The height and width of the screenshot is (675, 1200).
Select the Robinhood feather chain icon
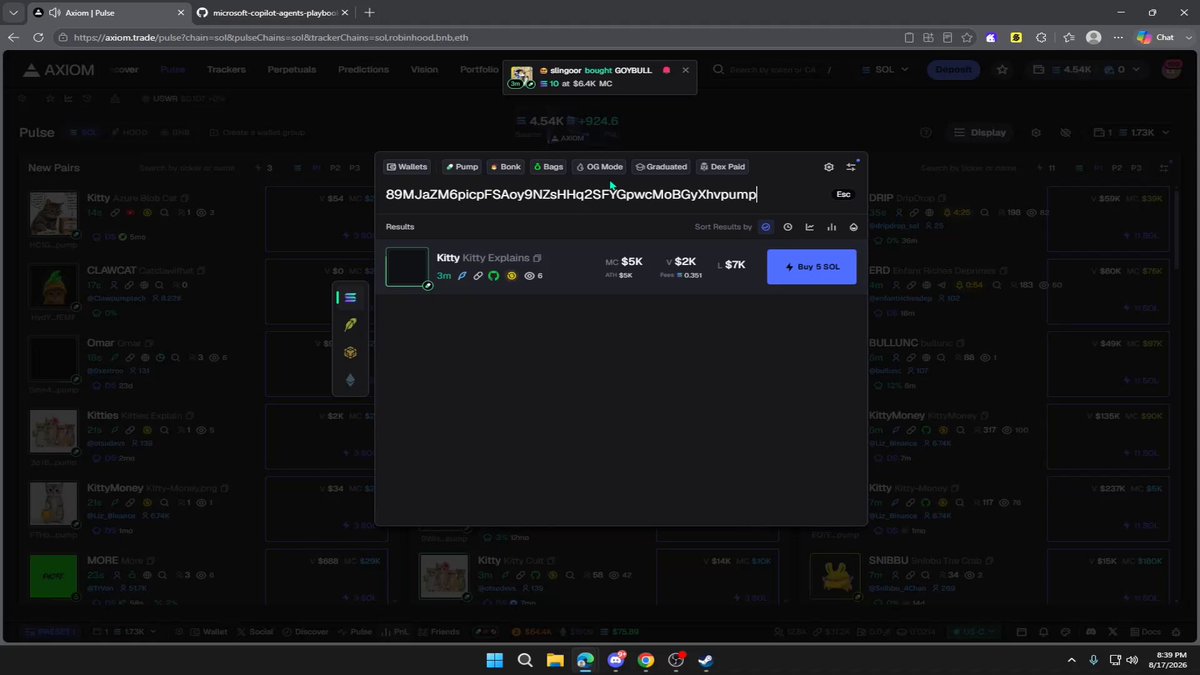350,325
